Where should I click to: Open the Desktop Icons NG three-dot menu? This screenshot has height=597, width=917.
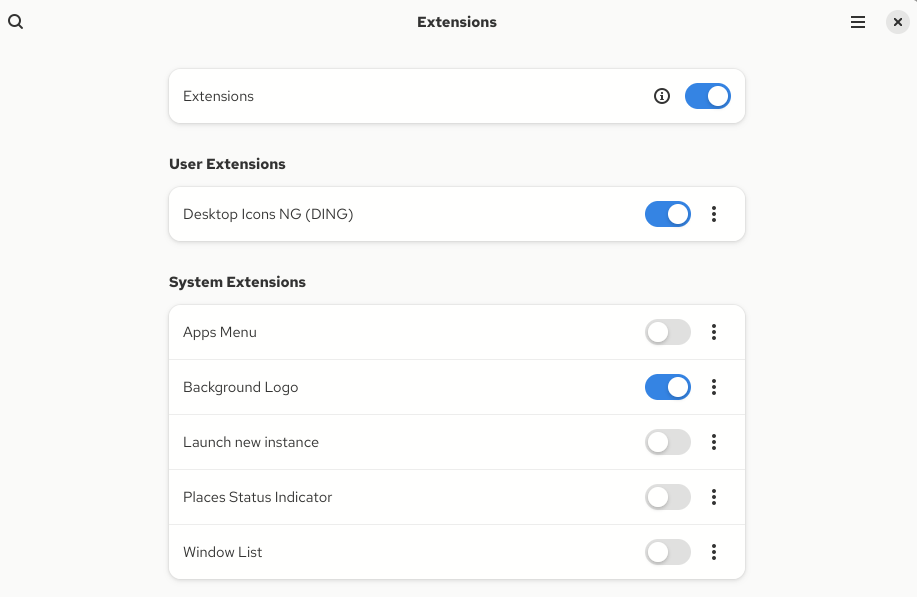(x=714, y=214)
